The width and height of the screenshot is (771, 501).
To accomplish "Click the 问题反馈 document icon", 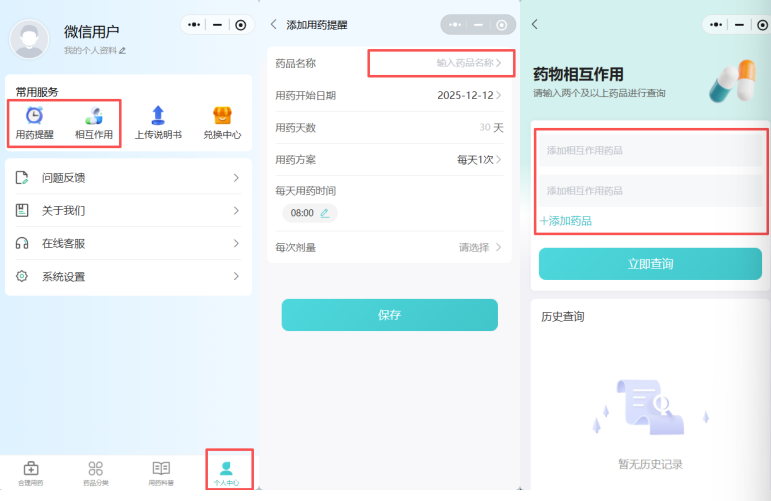I will coord(22,177).
